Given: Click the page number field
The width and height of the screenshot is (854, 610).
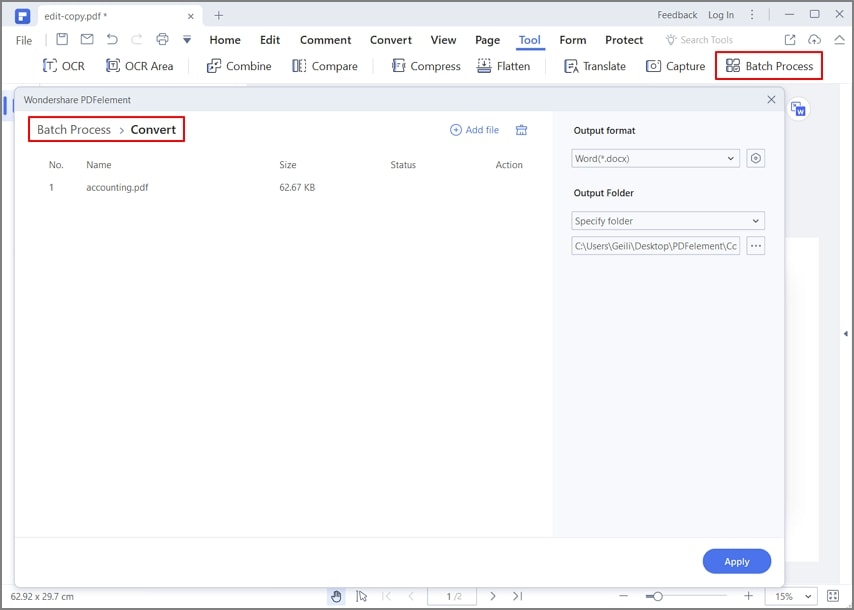Looking at the screenshot, I should click(x=452, y=596).
